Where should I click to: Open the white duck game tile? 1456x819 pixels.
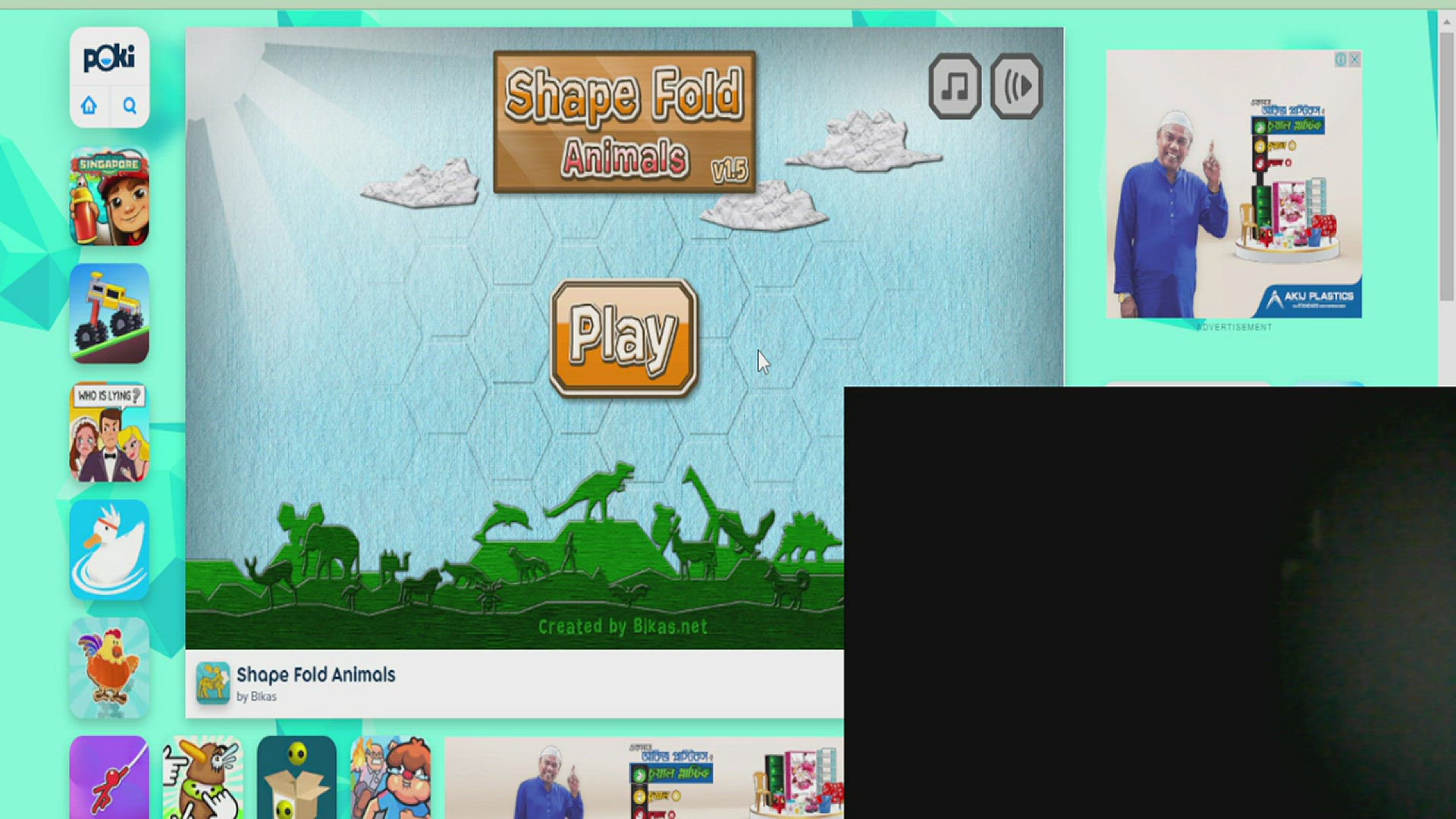[x=109, y=550]
